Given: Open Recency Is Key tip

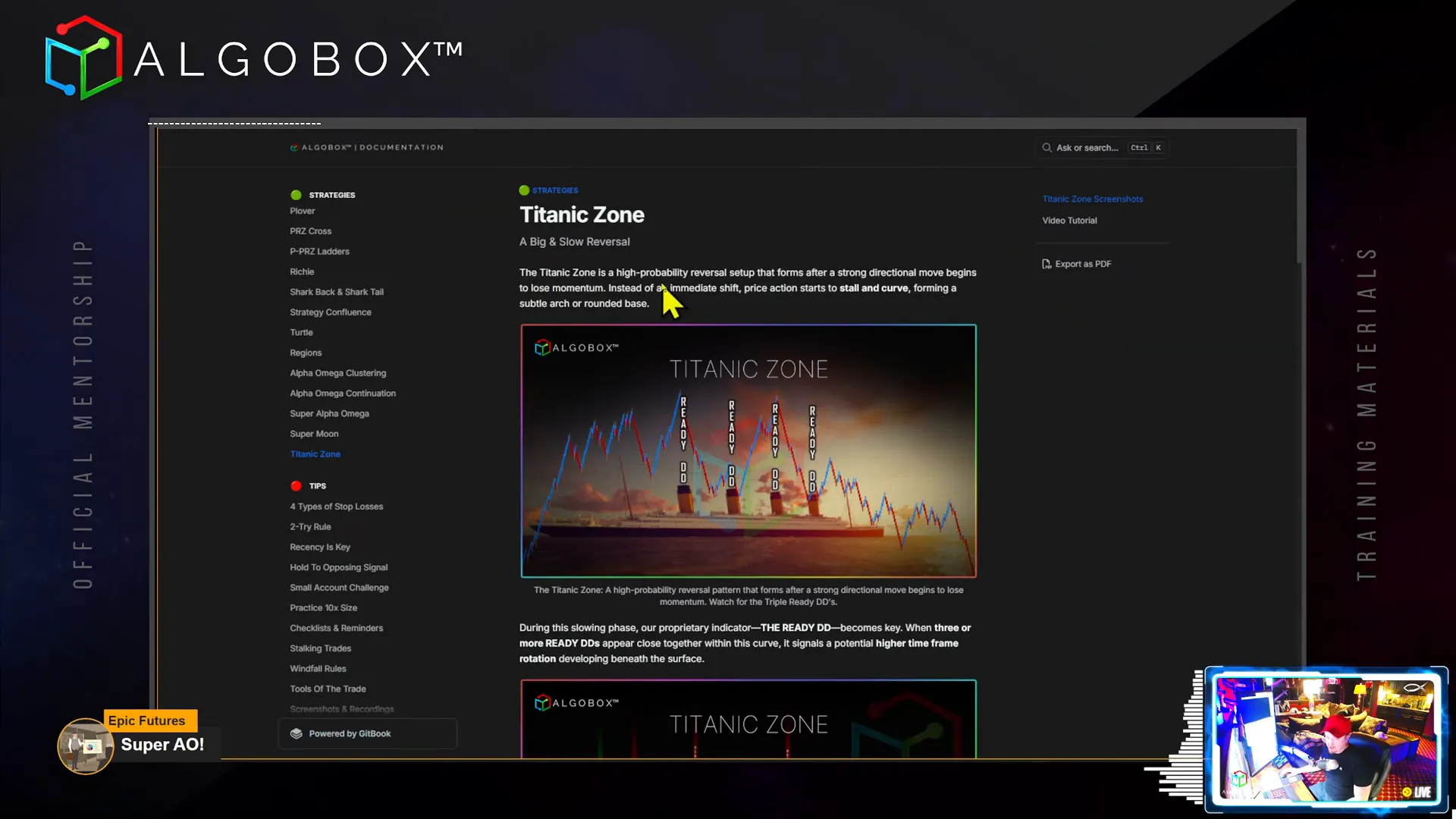Looking at the screenshot, I should [x=320, y=548].
